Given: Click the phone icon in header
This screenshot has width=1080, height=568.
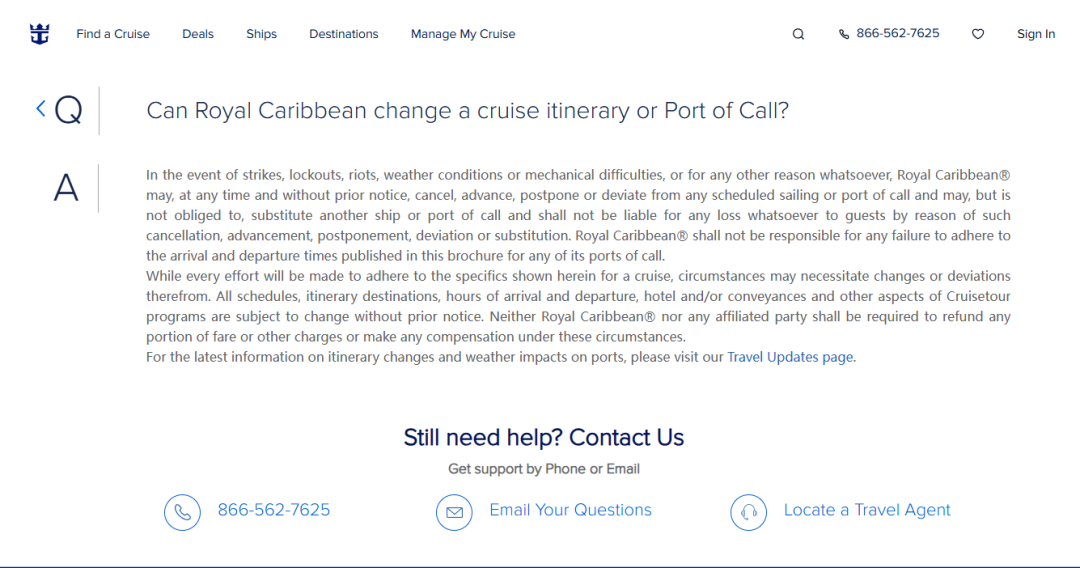Looking at the screenshot, I should (844, 34).
